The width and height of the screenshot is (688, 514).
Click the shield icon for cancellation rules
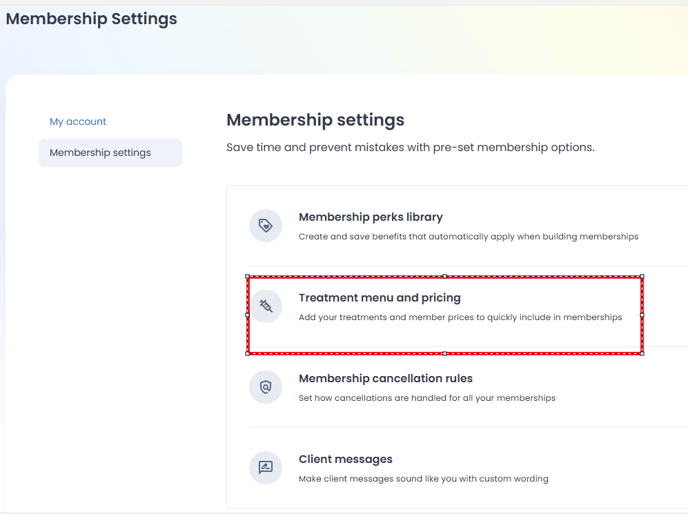coord(265,387)
